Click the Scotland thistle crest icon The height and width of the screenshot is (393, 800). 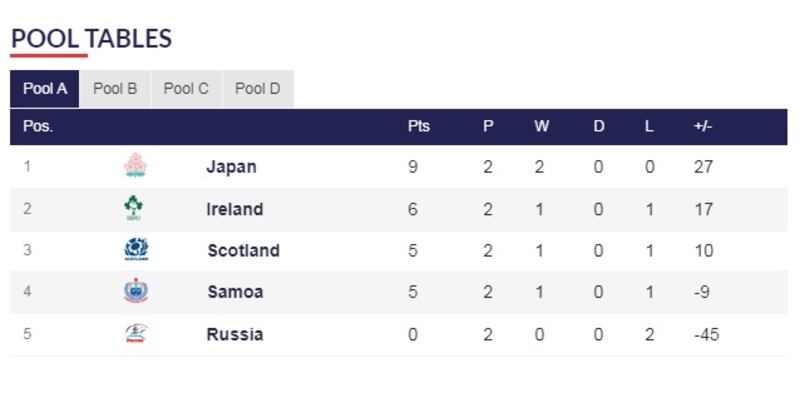(136, 250)
